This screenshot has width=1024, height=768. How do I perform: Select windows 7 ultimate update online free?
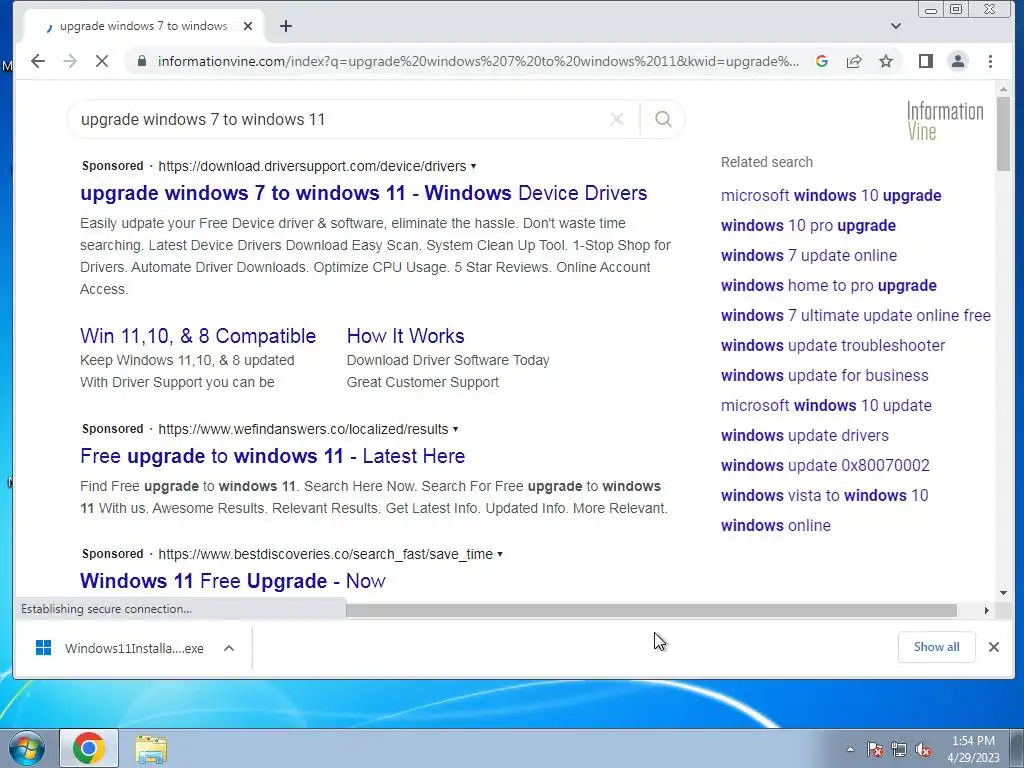(x=856, y=315)
